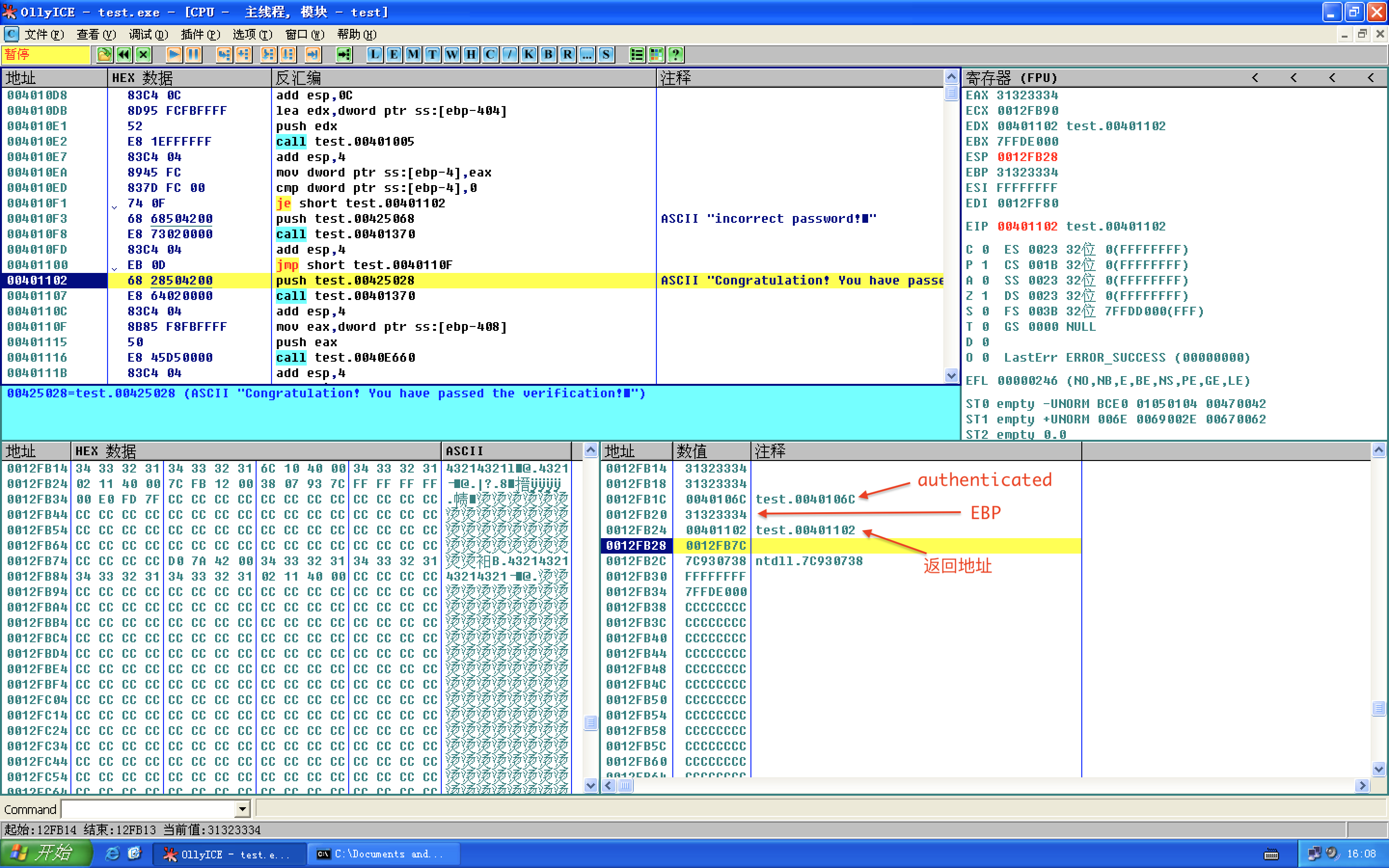Click the HEX 数据 header in dump pane

click(x=256, y=451)
